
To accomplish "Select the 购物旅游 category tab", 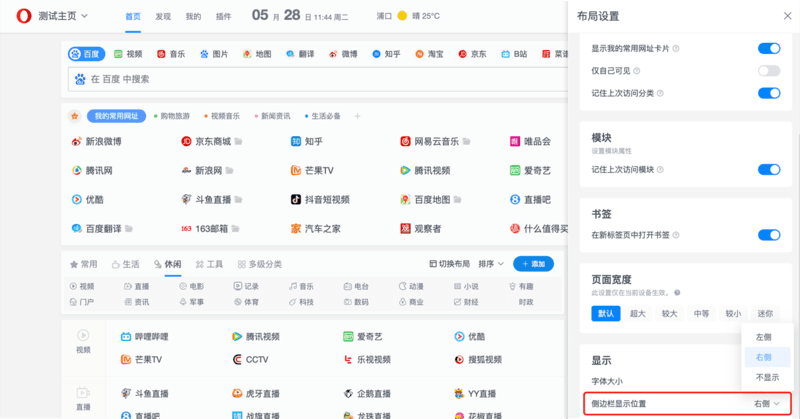I will (x=172, y=116).
